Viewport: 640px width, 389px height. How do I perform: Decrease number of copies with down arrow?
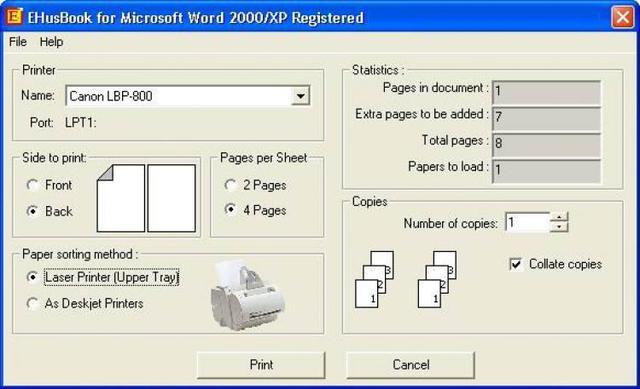click(x=559, y=227)
